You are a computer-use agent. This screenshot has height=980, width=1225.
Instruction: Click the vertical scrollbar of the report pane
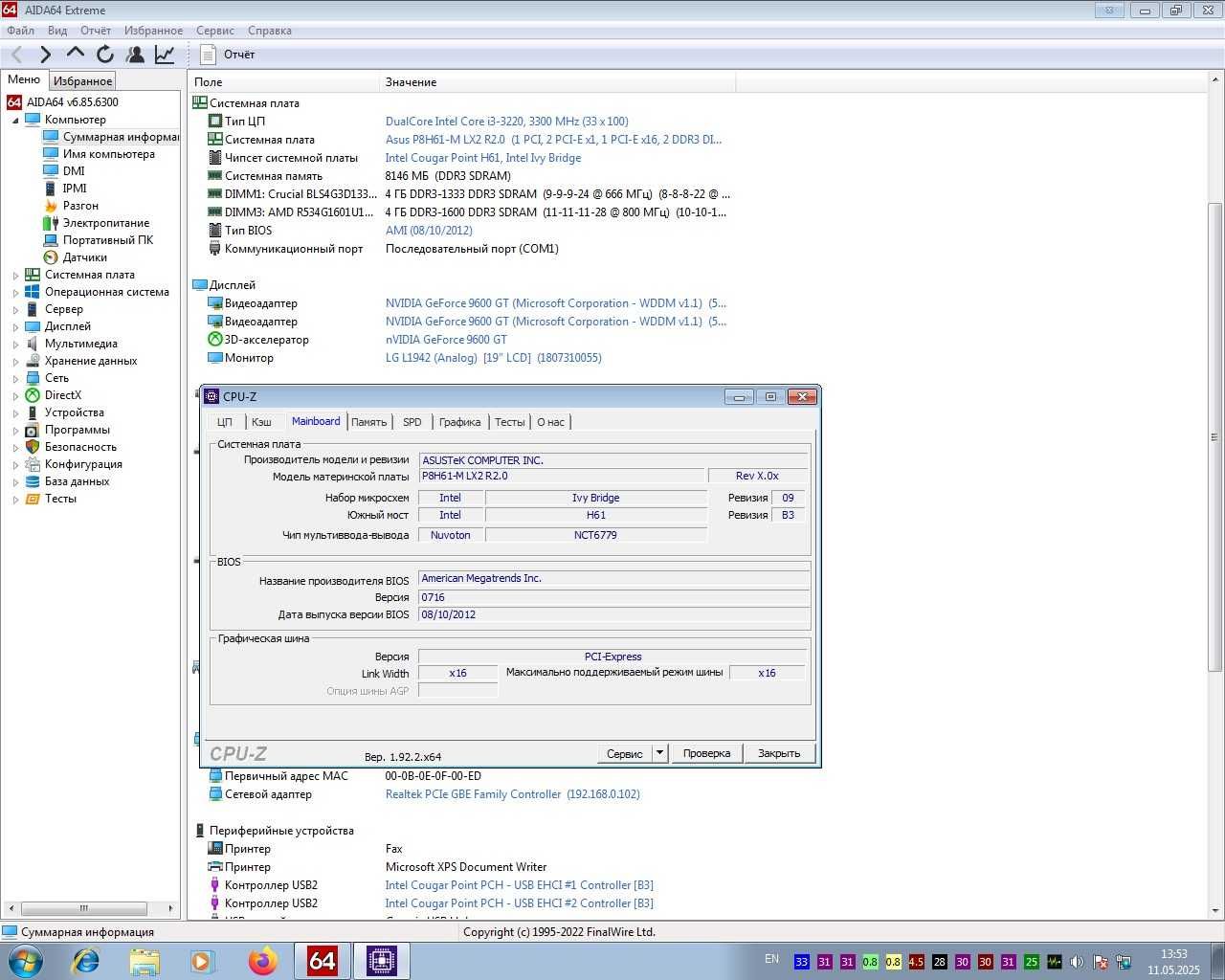click(x=1215, y=435)
